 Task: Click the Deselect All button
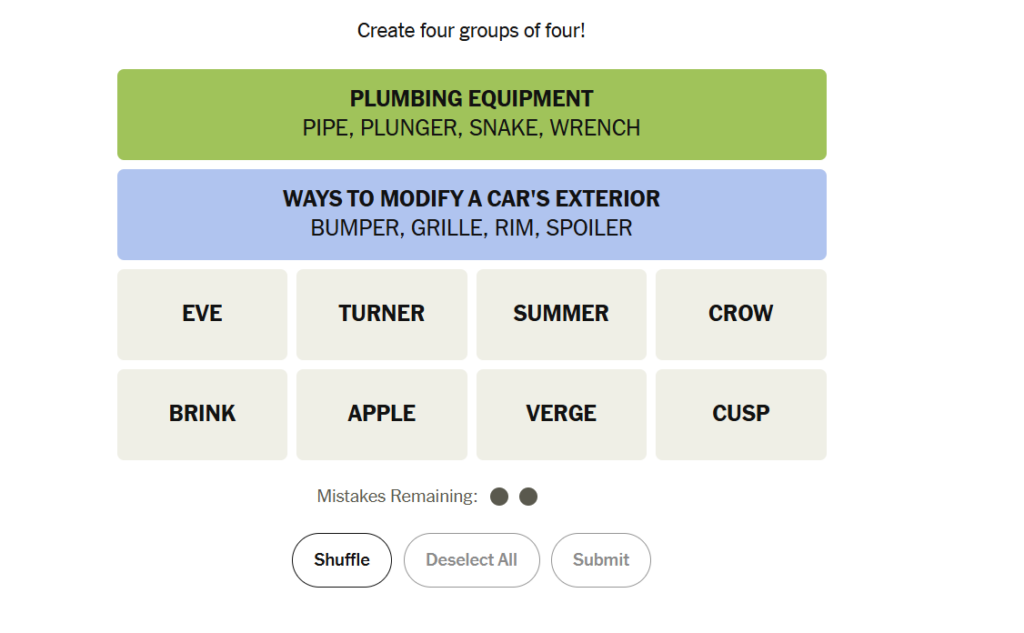pyautogui.click(x=472, y=560)
